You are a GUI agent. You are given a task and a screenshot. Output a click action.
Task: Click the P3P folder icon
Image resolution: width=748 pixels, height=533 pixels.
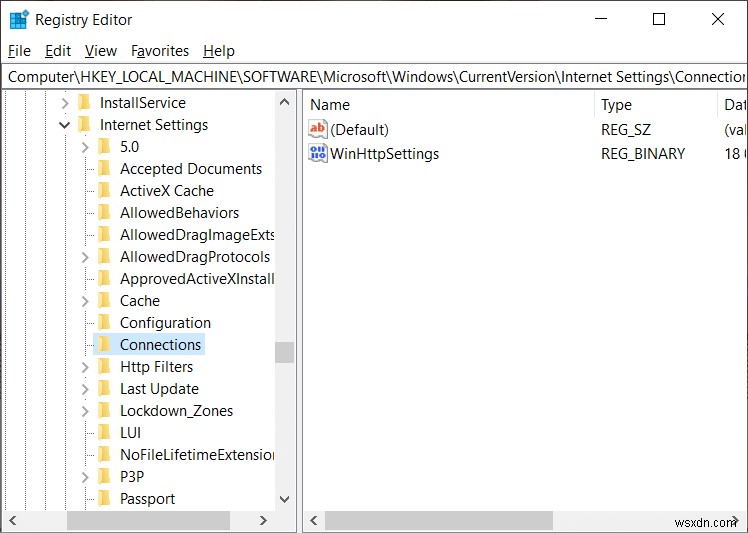coord(104,476)
